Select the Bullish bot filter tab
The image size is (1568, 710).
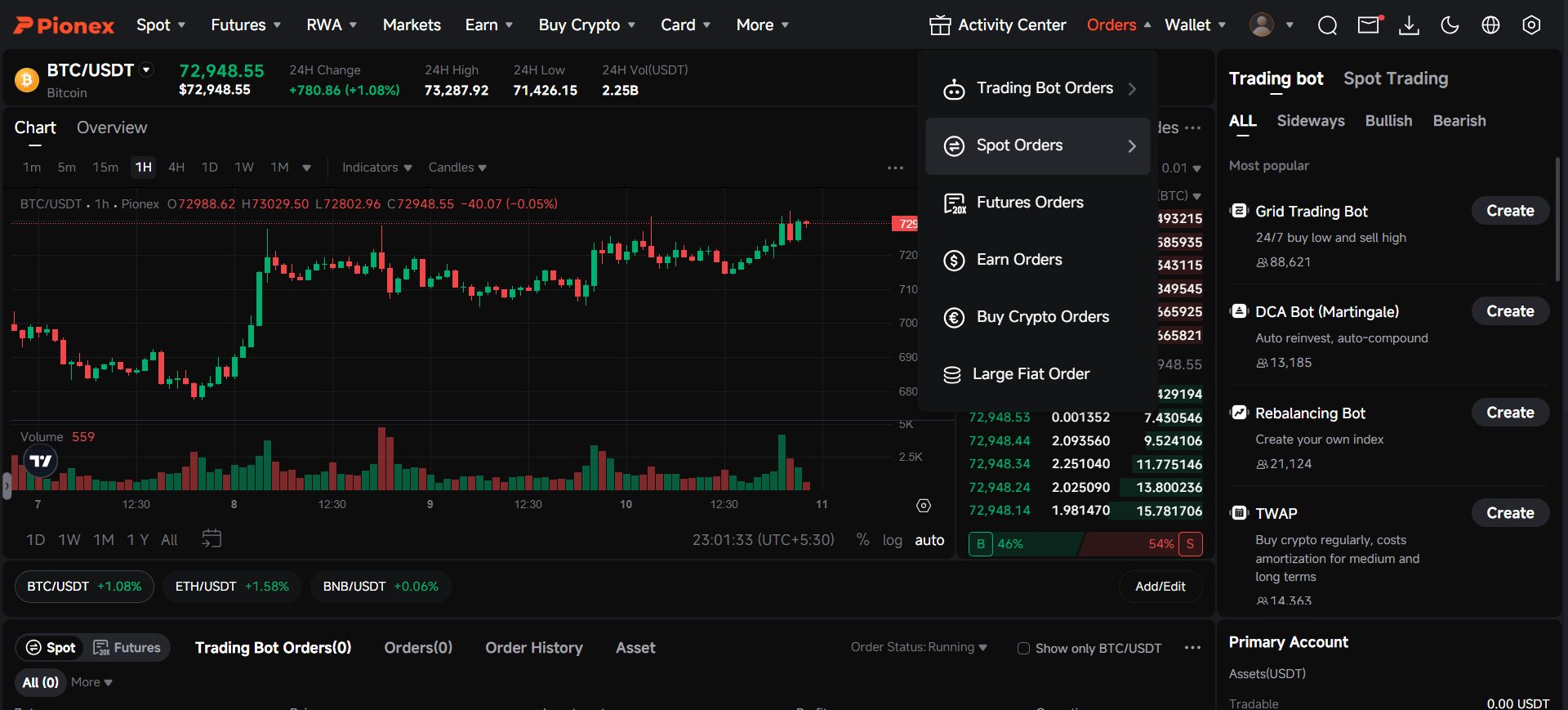(x=1388, y=121)
